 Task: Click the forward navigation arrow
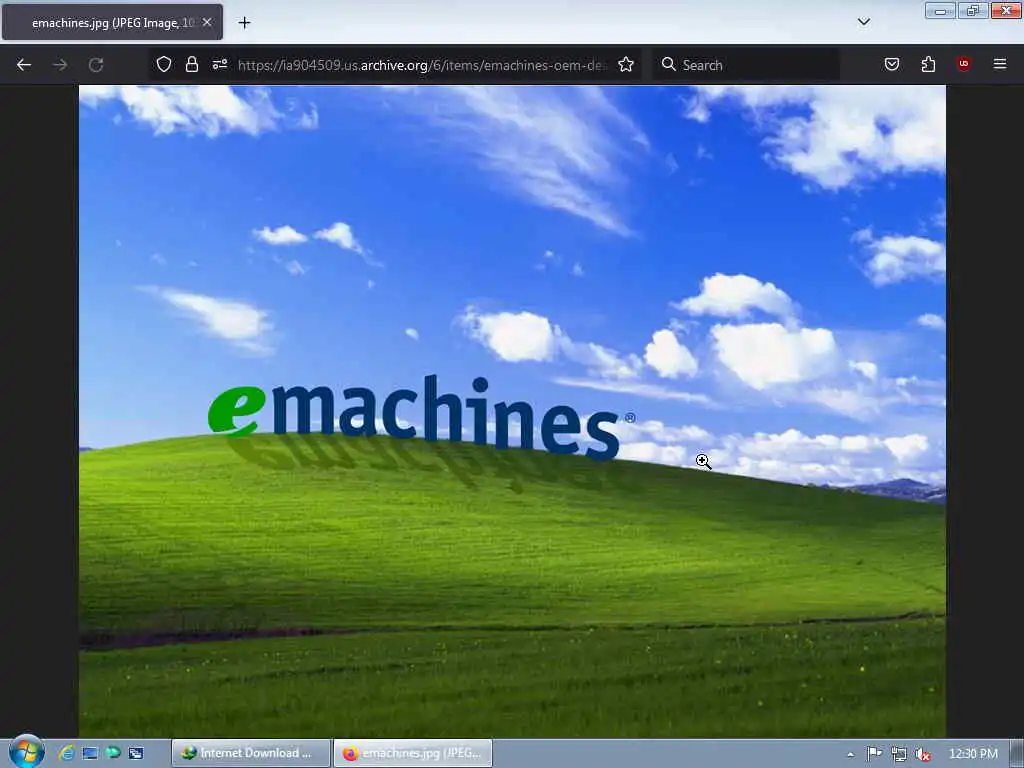click(60, 65)
